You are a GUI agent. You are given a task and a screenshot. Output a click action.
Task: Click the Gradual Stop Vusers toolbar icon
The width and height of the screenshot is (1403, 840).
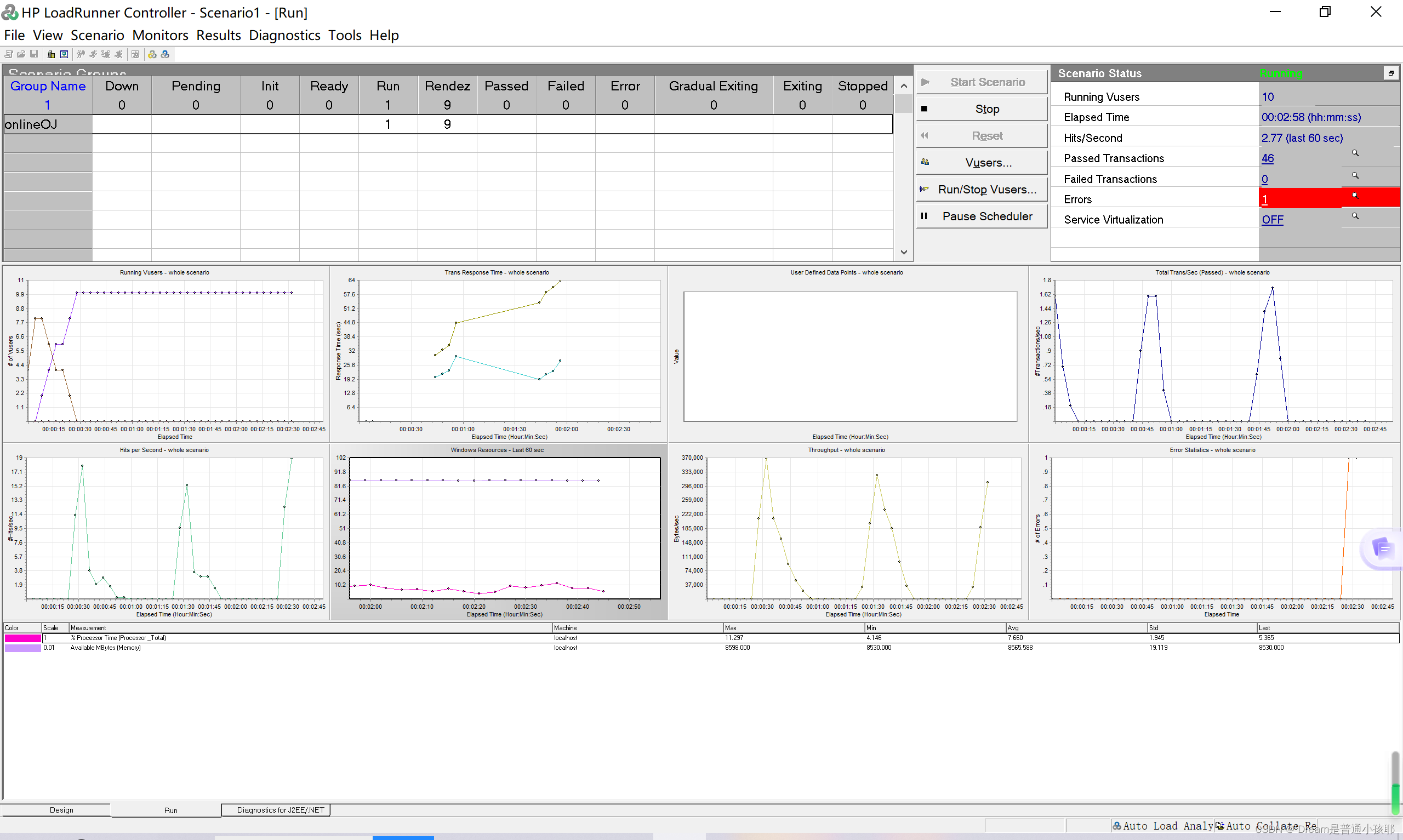pos(106,54)
